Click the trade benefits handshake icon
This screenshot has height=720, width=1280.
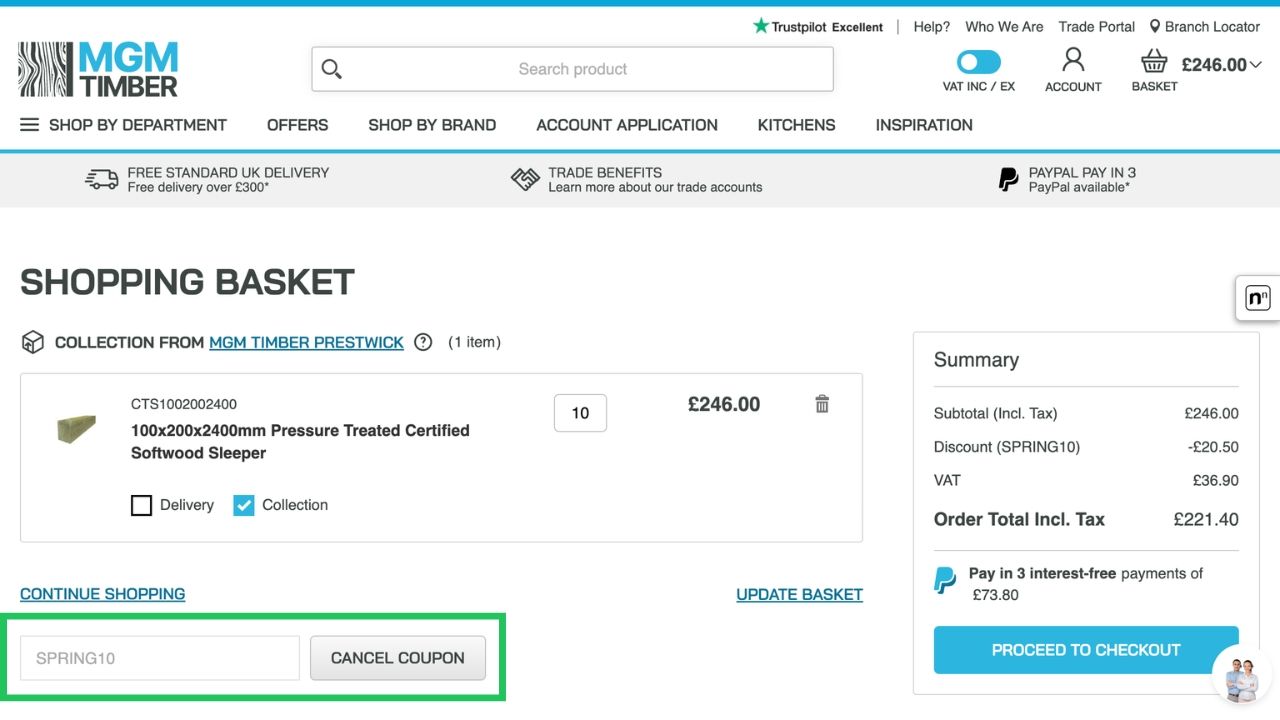[525, 179]
